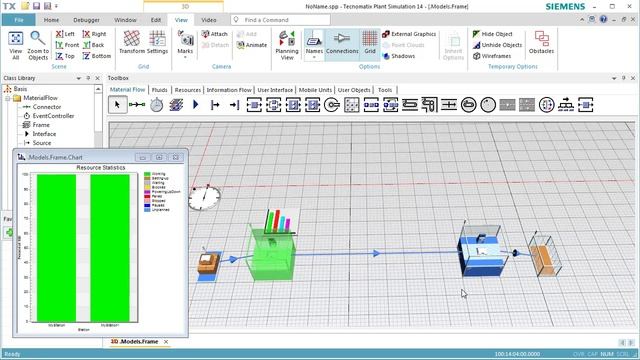Open the grid Transform tool

[132, 42]
